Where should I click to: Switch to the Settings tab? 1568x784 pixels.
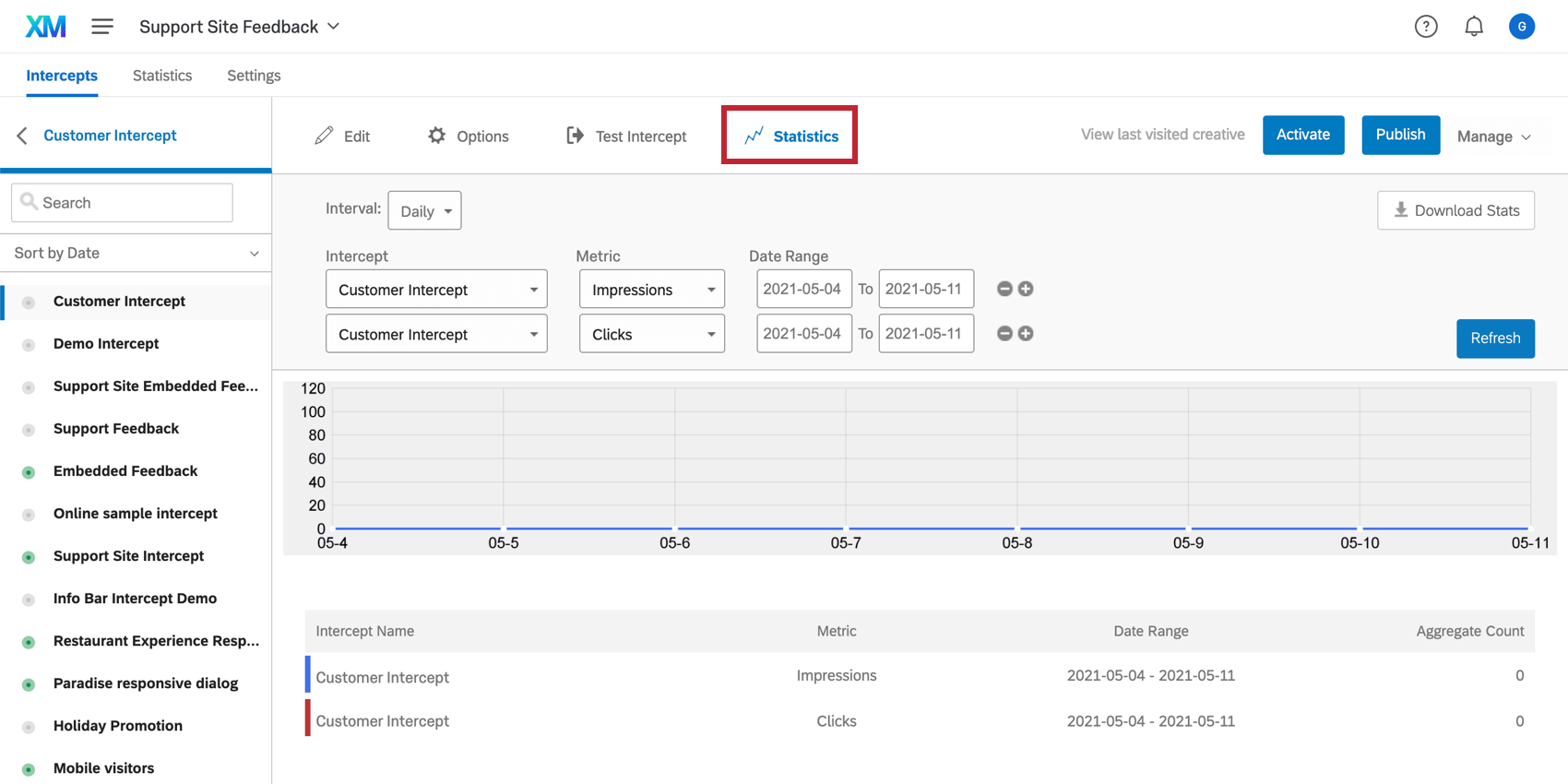click(254, 76)
